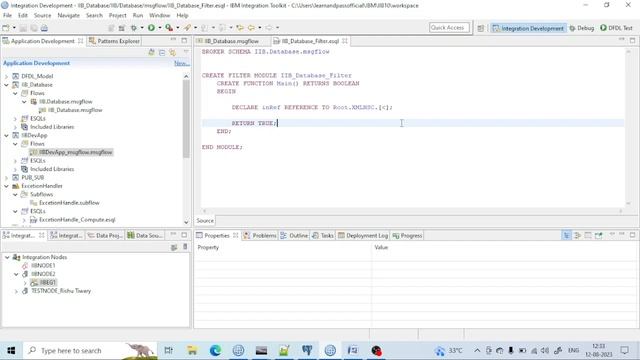Screen dimensions: 640x360
Task: Open the Navigate menu
Action: coord(69,15)
